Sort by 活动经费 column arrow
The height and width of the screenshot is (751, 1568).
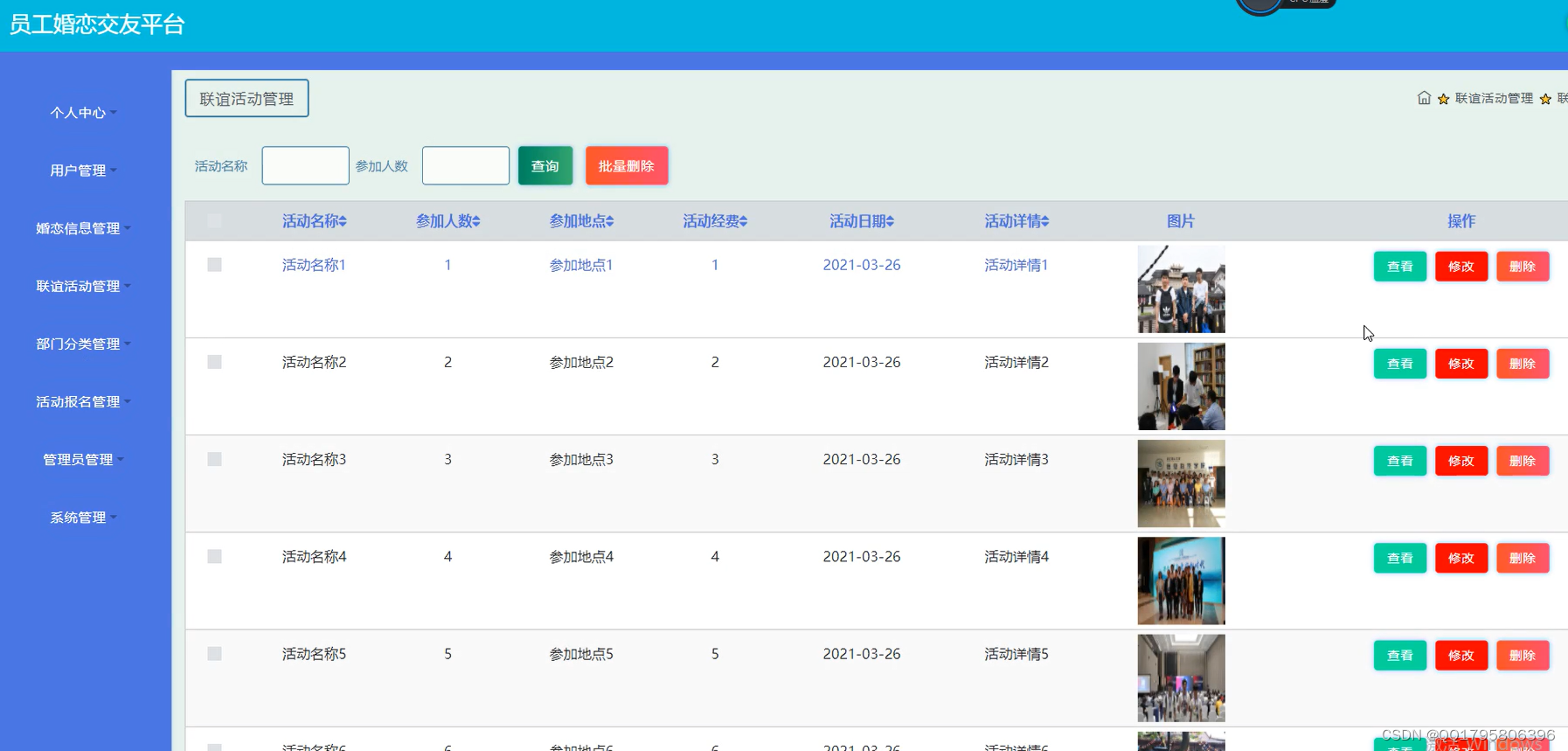pyautogui.click(x=744, y=222)
